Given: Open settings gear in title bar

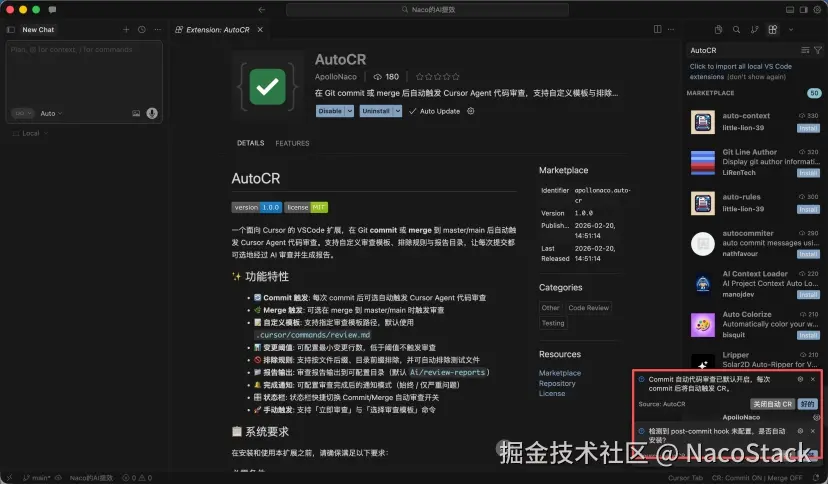Looking at the screenshot, I should pos(817,10).
